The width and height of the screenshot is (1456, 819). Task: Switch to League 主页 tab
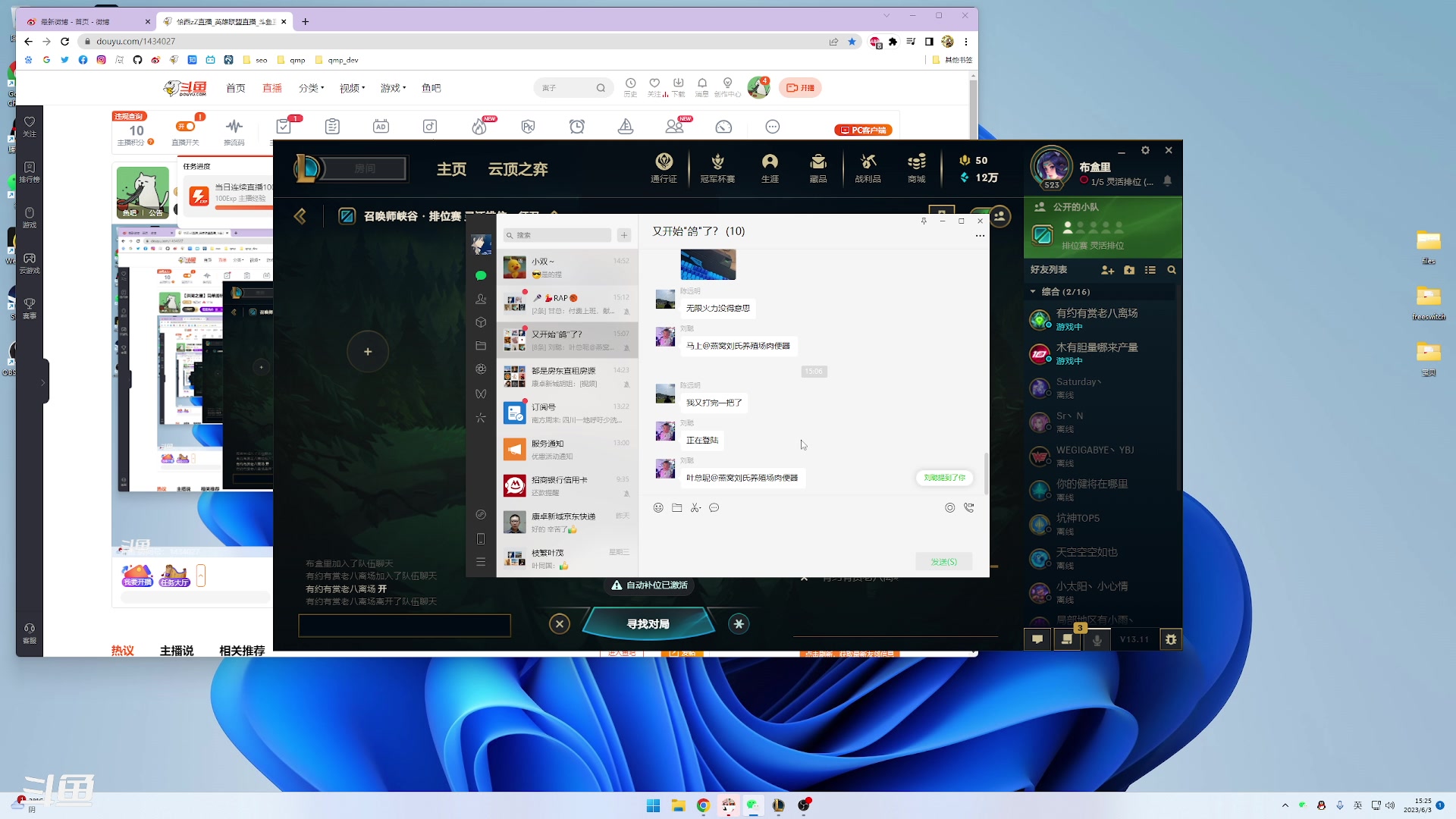pyautogui.click(x=452, y=169)
